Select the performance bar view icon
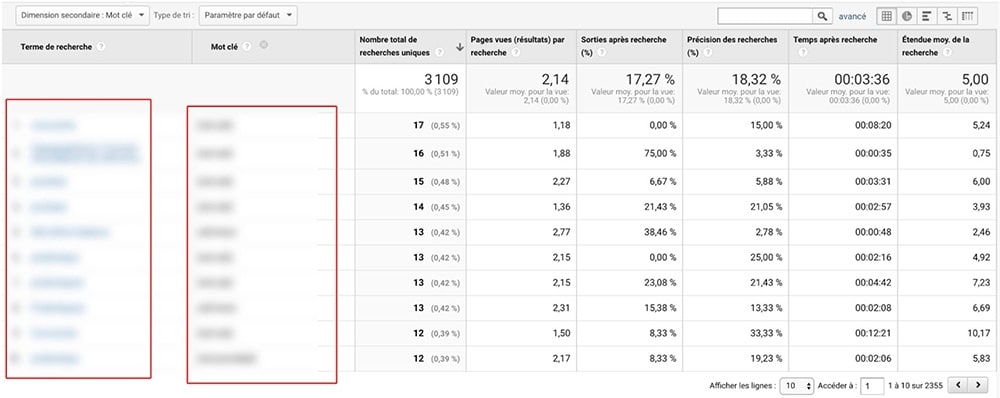This screenshot has height=398, width=1000. pos(927,16)
